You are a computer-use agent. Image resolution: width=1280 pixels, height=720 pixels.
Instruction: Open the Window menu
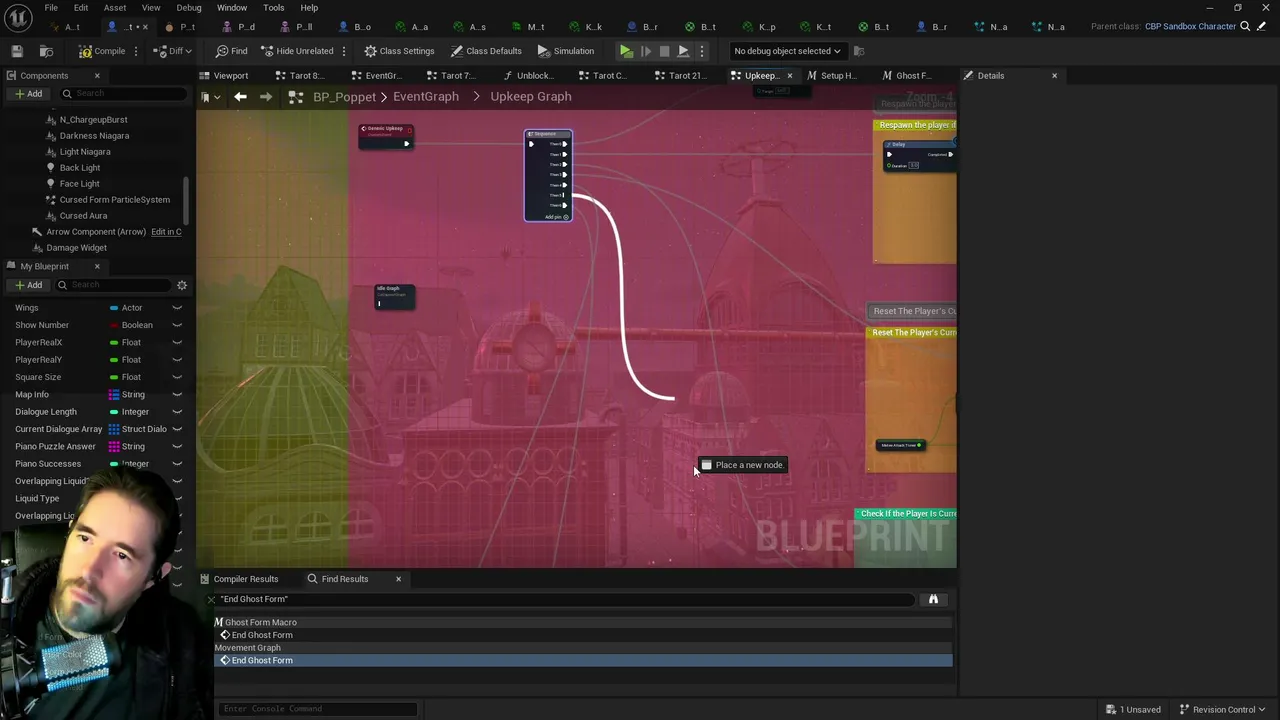click(x=232, y=8)
